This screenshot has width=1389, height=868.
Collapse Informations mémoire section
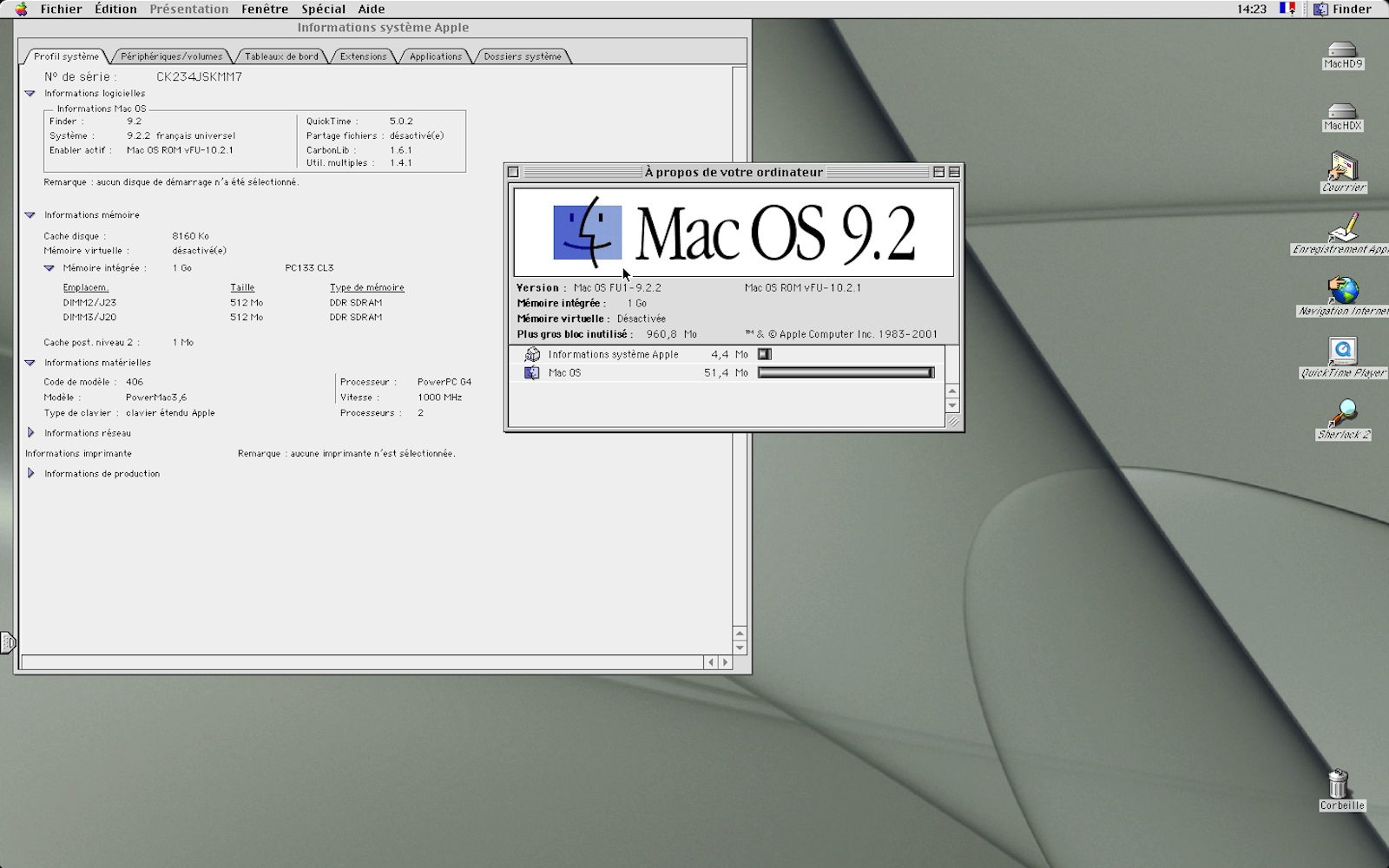point(30,214)
